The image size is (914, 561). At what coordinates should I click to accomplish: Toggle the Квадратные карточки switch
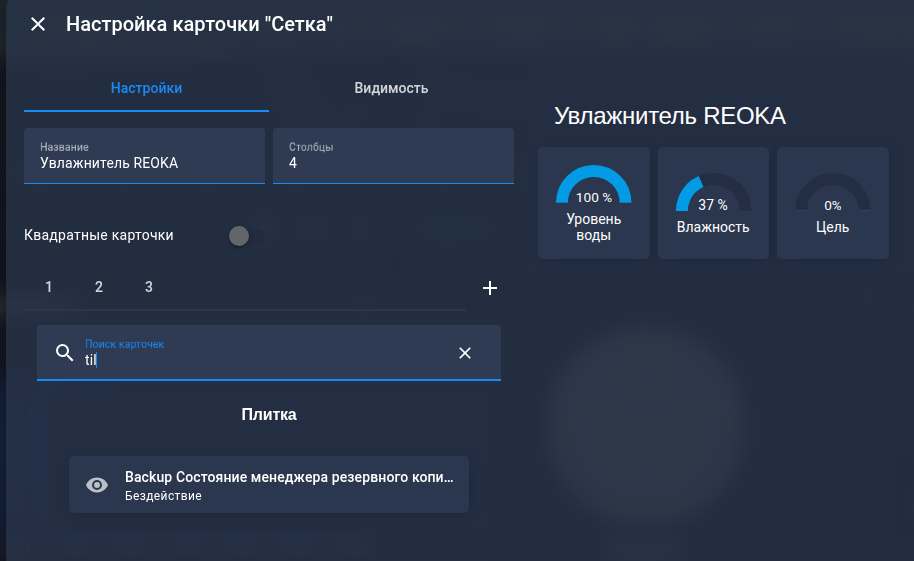tap(245, 236)
